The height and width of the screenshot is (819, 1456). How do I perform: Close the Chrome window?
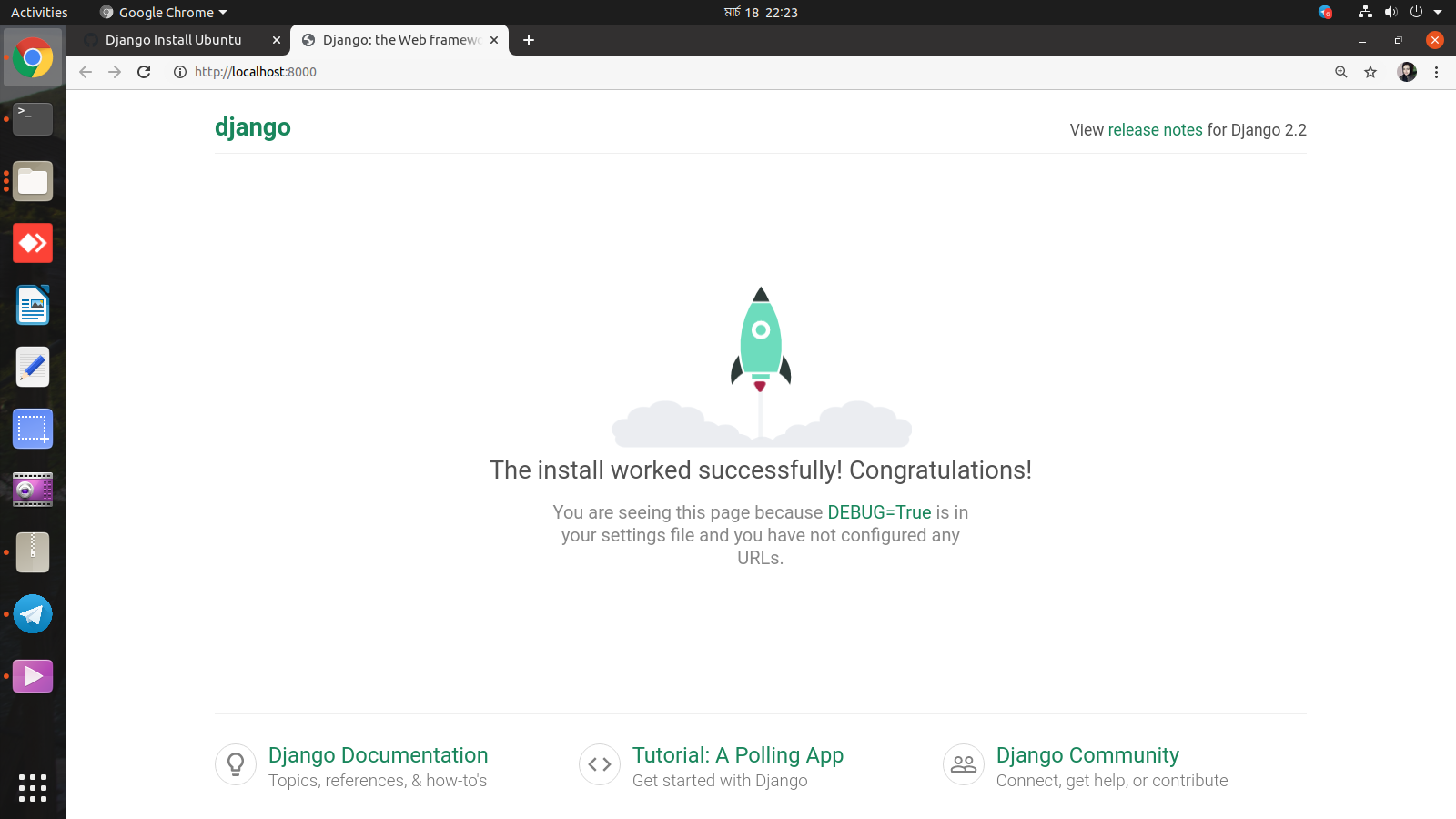coord(1435,40)
